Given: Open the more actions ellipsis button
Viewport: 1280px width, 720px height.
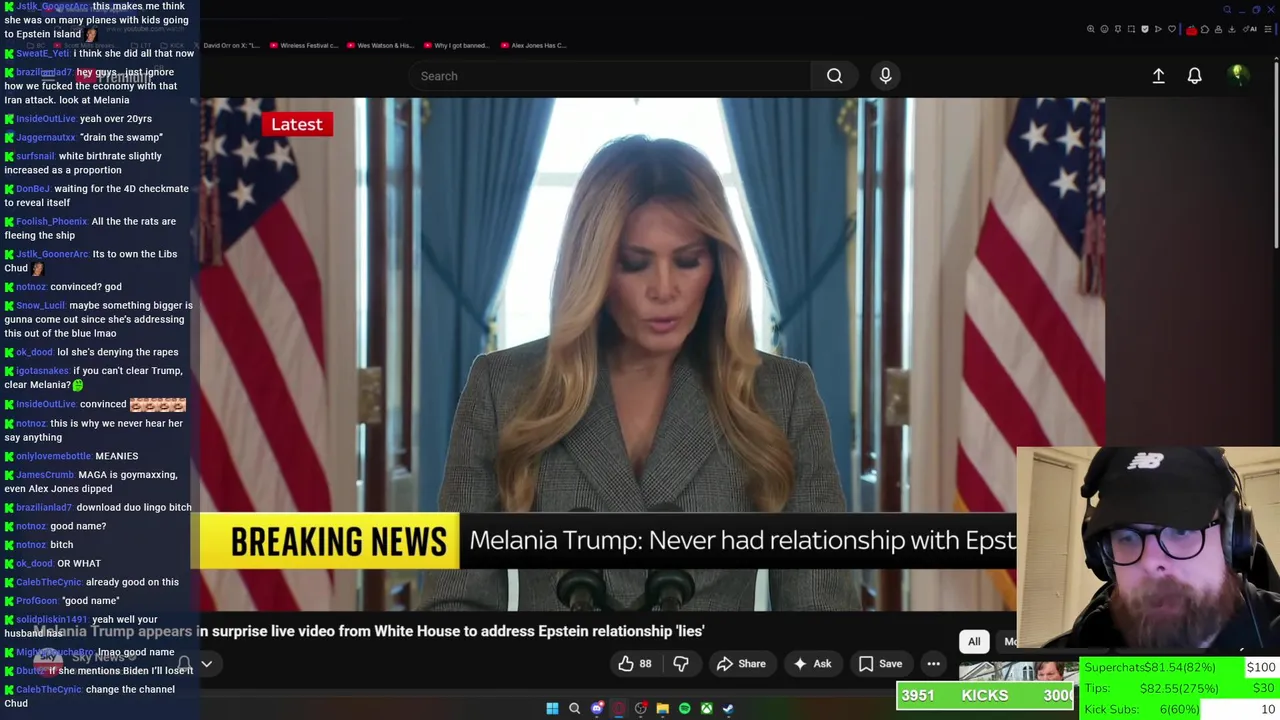Looking at the screenshot, I should (933, 664).
